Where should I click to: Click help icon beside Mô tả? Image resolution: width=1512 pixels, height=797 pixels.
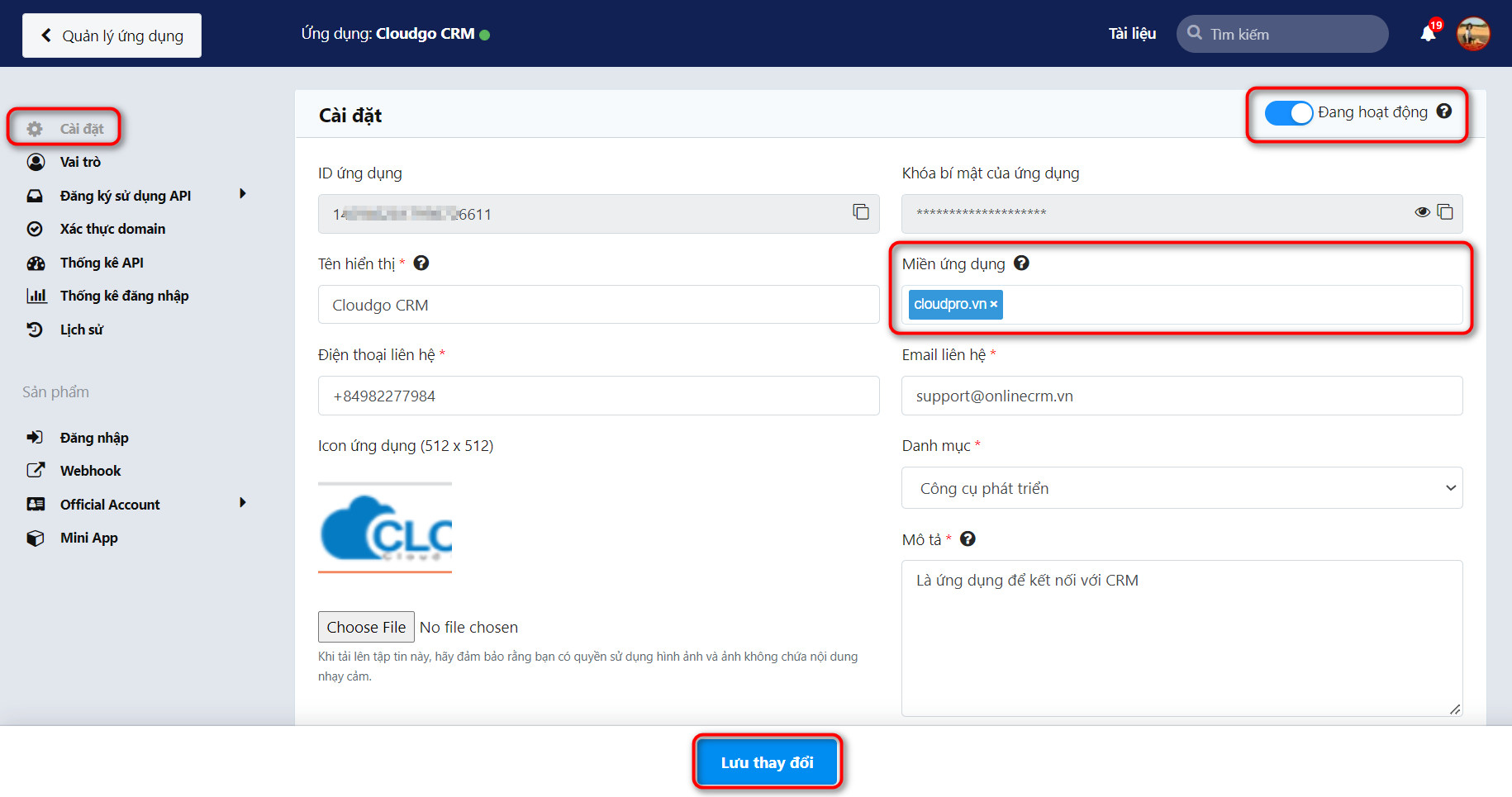968,539
